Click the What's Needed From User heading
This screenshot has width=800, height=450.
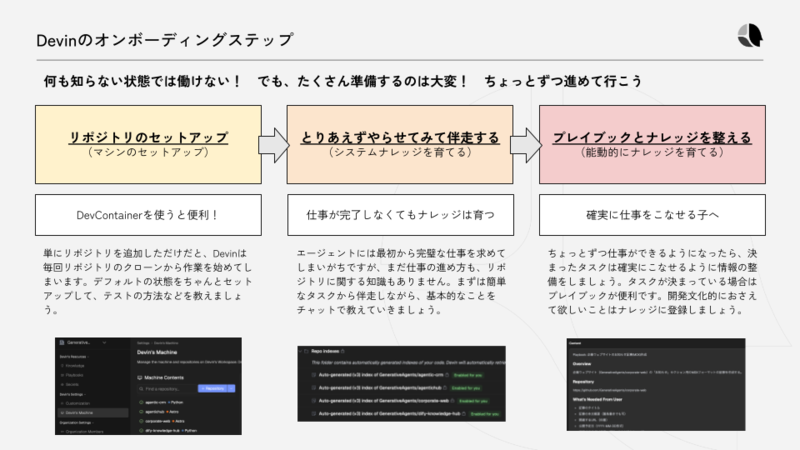[x=597, y=399]
